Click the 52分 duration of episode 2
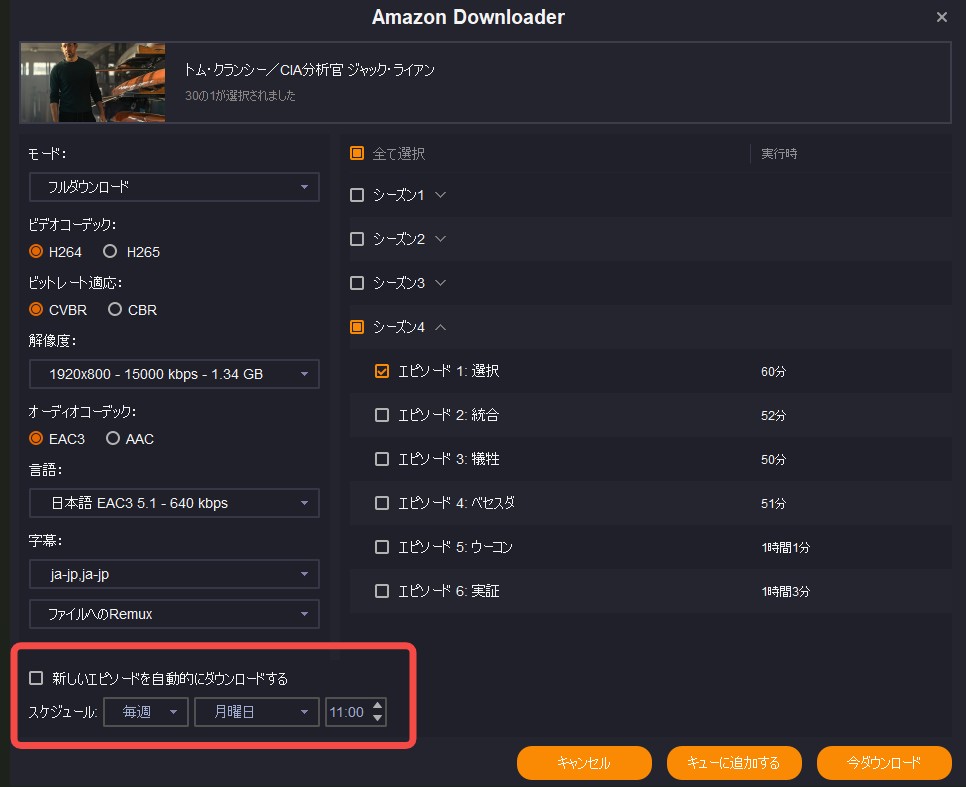The image size is (966, 787). [x=773, y=415]
